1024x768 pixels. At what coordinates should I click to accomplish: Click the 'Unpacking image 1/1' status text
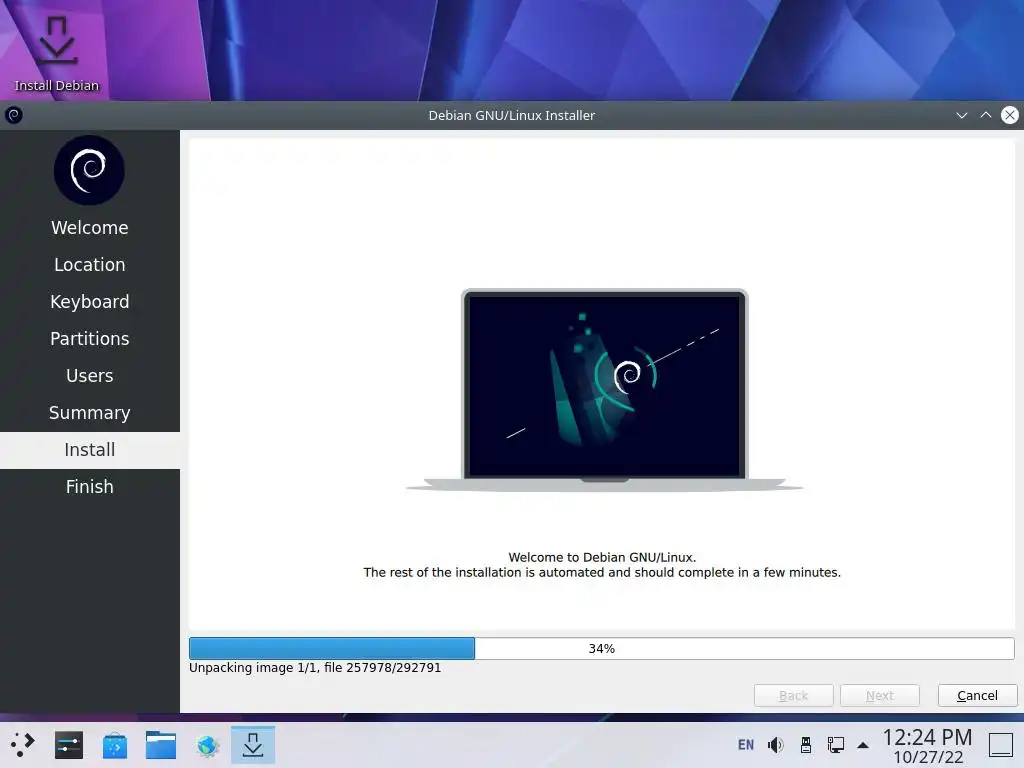(x=315, y=668)
